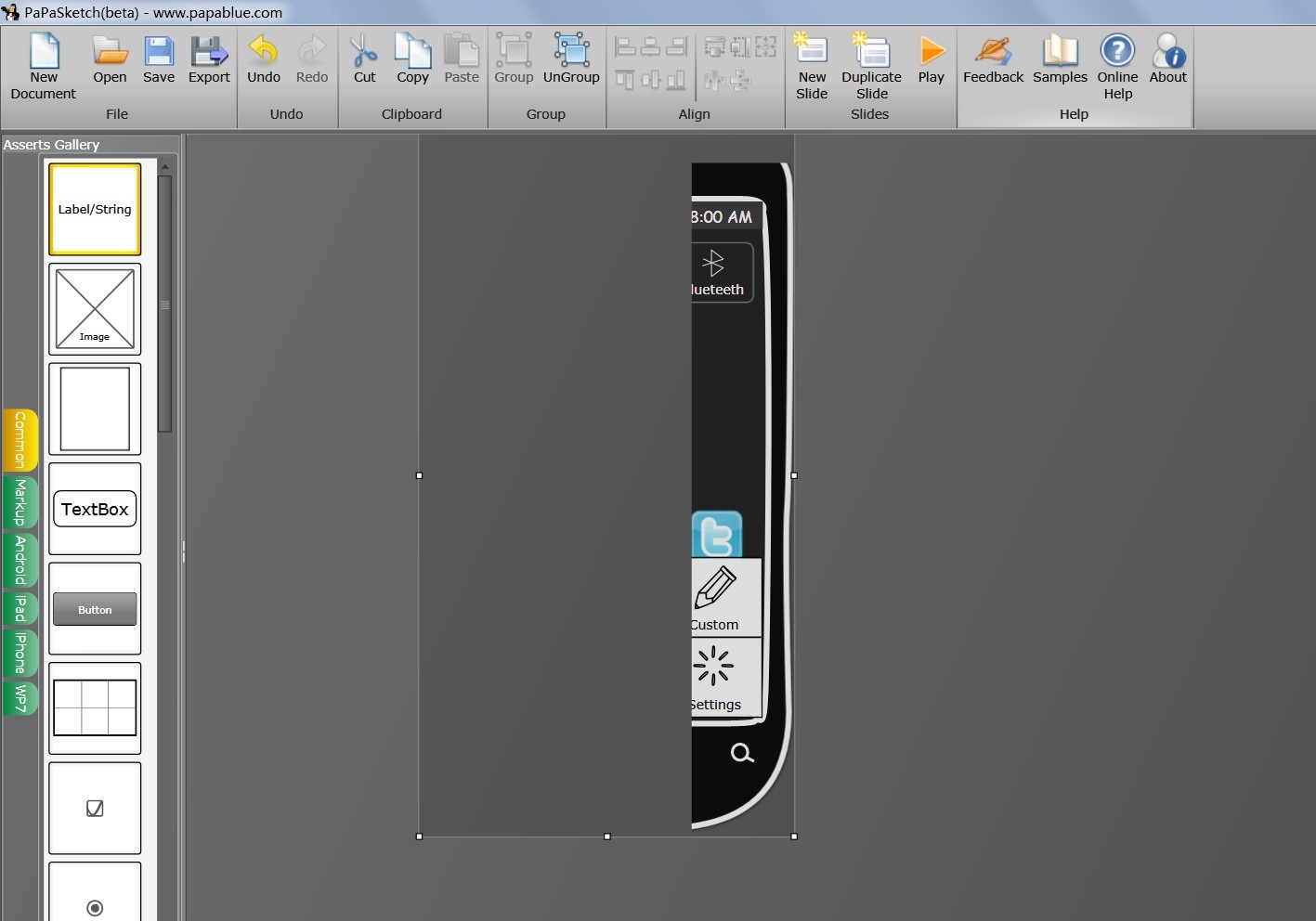Click the Settings item on canvas
The image size is (1316, 921).
(x=727, y=677)
